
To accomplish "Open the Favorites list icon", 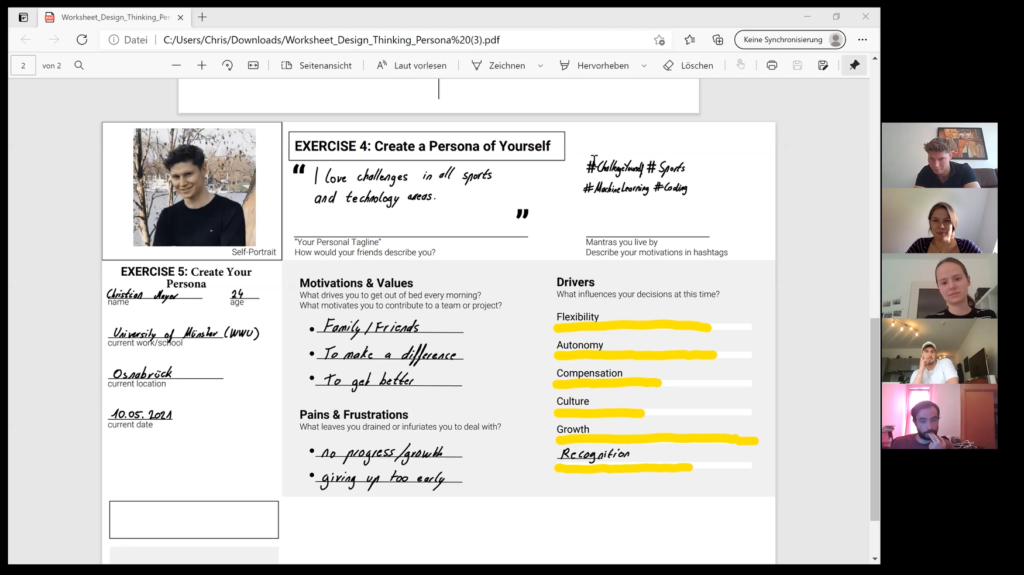I will [690, 40].
